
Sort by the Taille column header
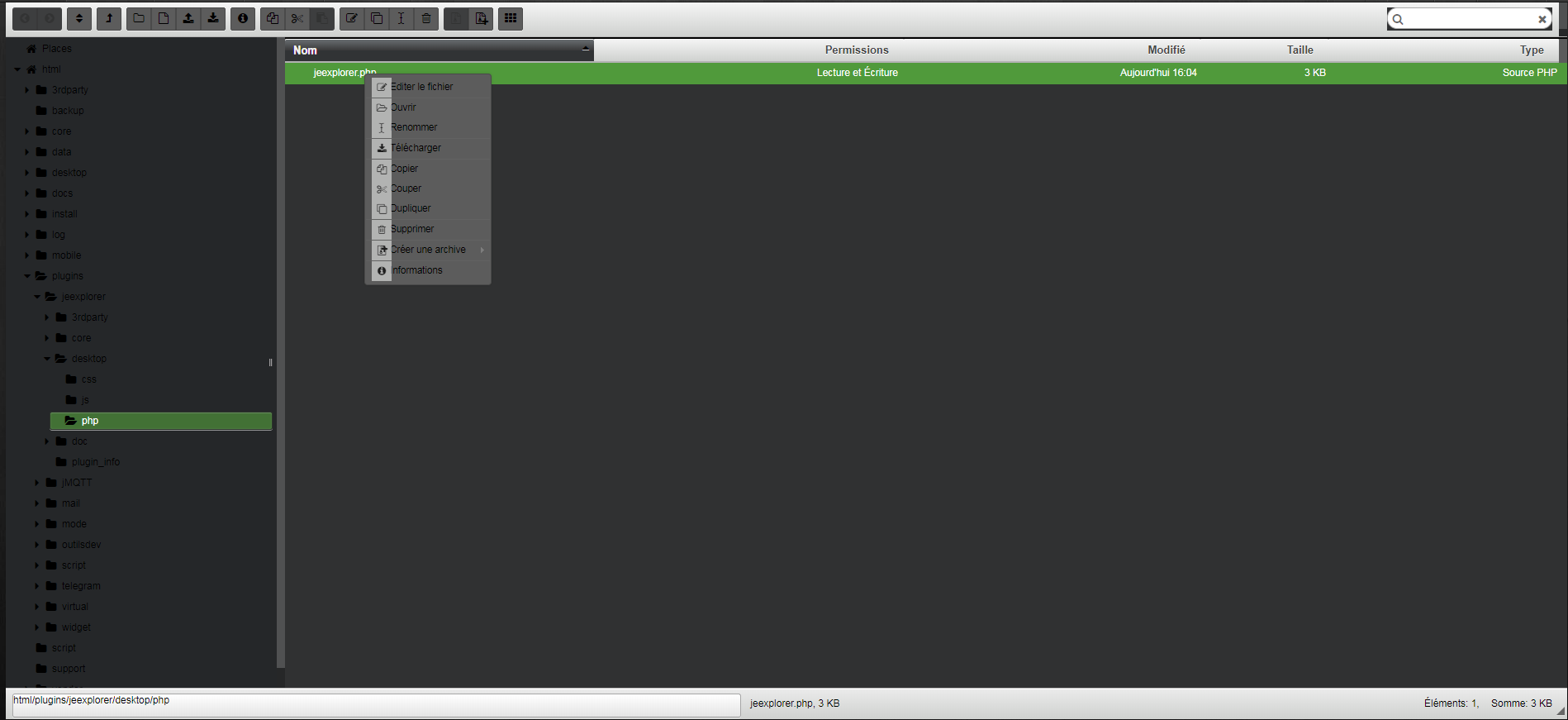pos(1300,50)
